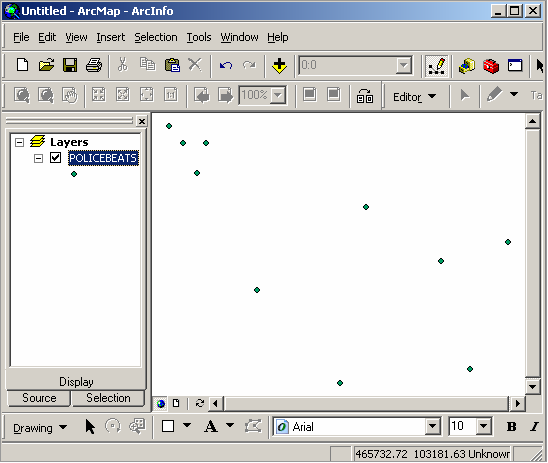Create a new map document

coord(22,65)
